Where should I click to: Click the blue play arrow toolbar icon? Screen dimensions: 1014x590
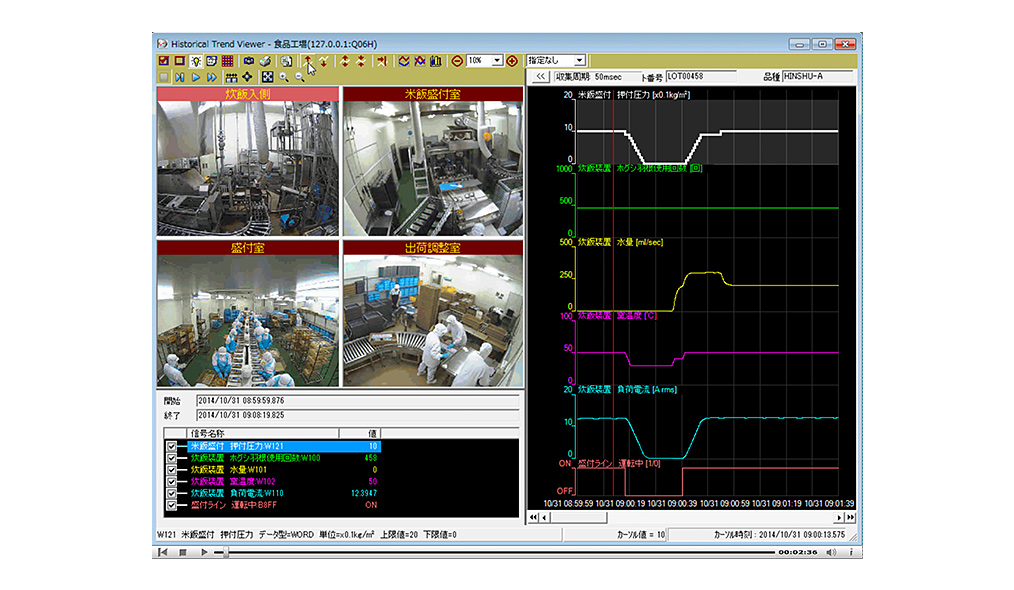pyautogui.click(x=196, y=77)
